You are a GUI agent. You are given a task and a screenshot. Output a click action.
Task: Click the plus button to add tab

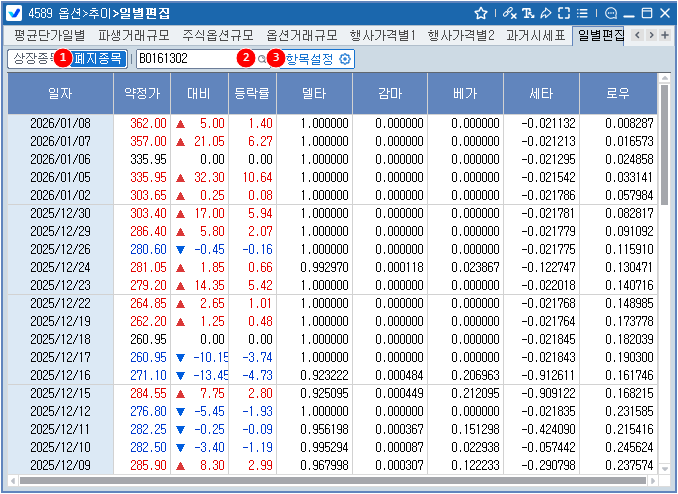click(x=664, y=35)
